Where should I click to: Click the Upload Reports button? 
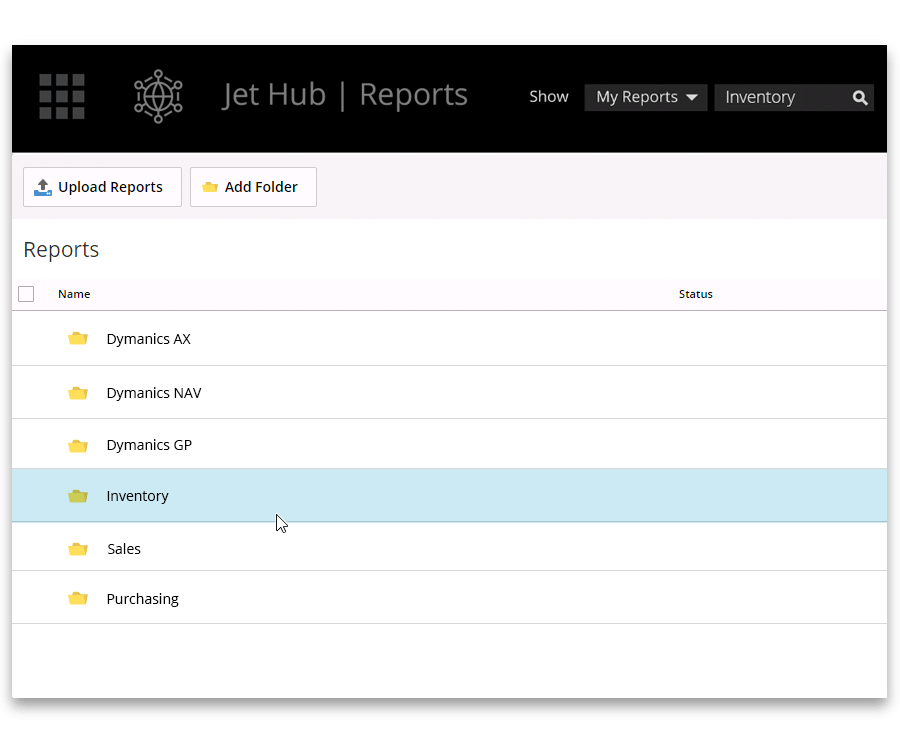pos(102,187)
